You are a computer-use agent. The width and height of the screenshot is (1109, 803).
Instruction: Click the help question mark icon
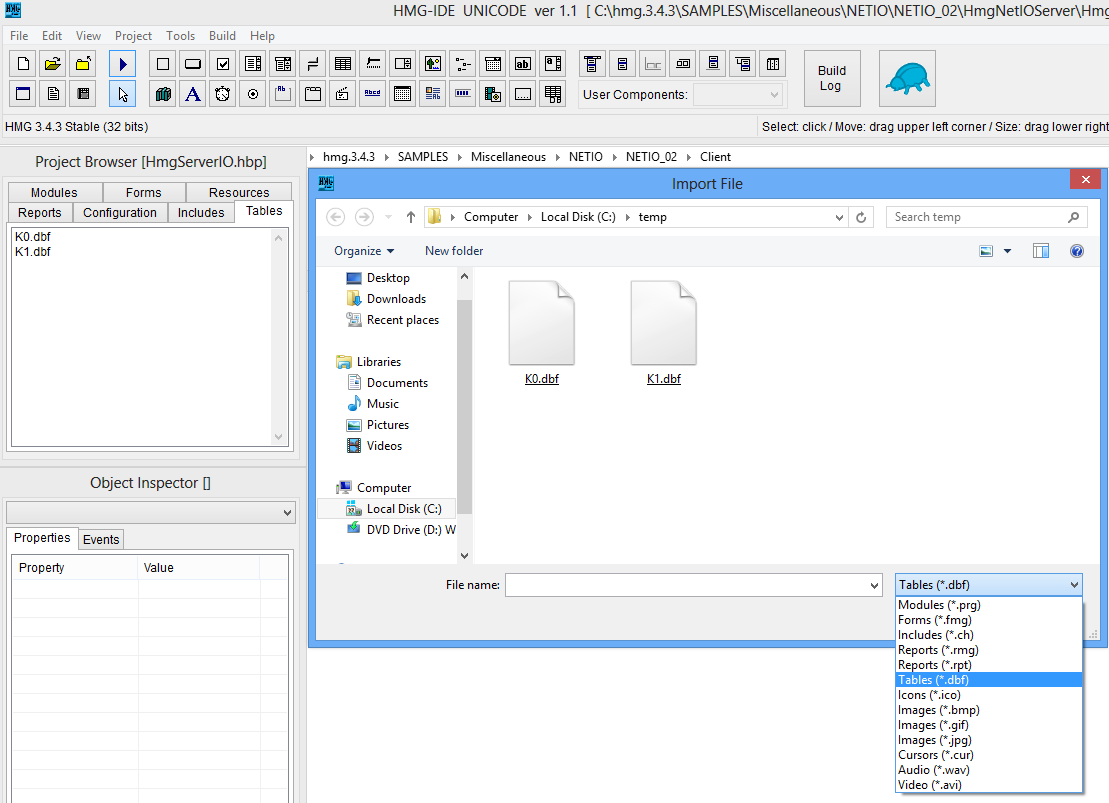click(1076, 250)
